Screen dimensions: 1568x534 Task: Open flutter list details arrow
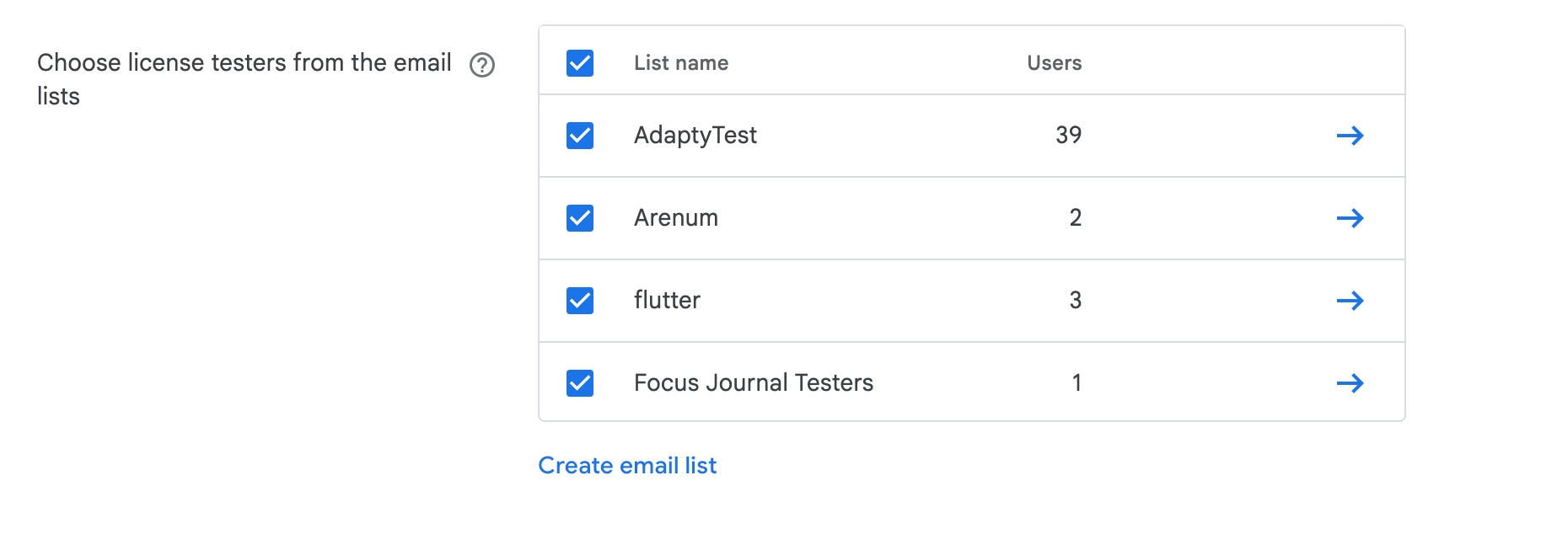point(1350,301)
